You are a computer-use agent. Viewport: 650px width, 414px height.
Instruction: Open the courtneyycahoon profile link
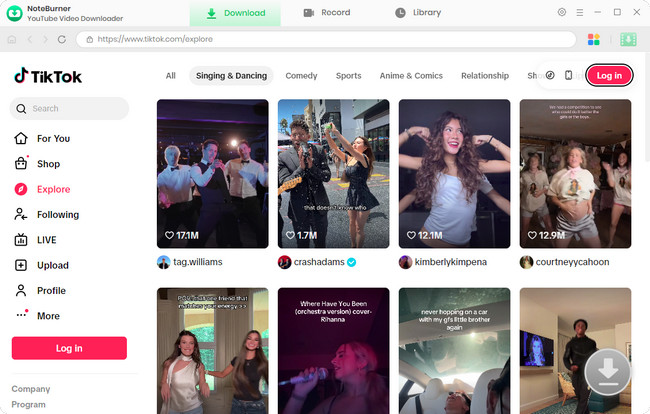(572, 262)
